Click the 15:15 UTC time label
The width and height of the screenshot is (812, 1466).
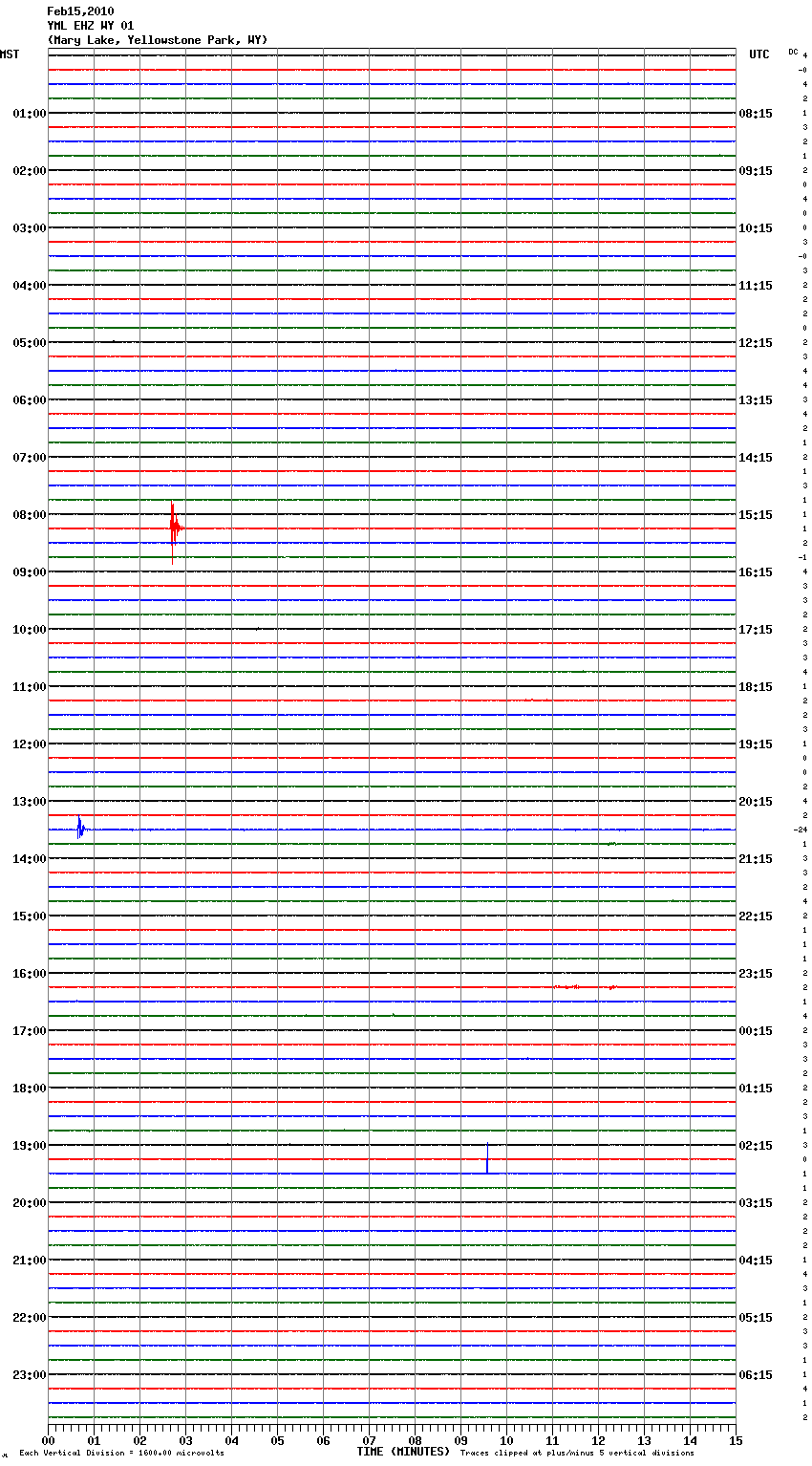pos(756,515)
